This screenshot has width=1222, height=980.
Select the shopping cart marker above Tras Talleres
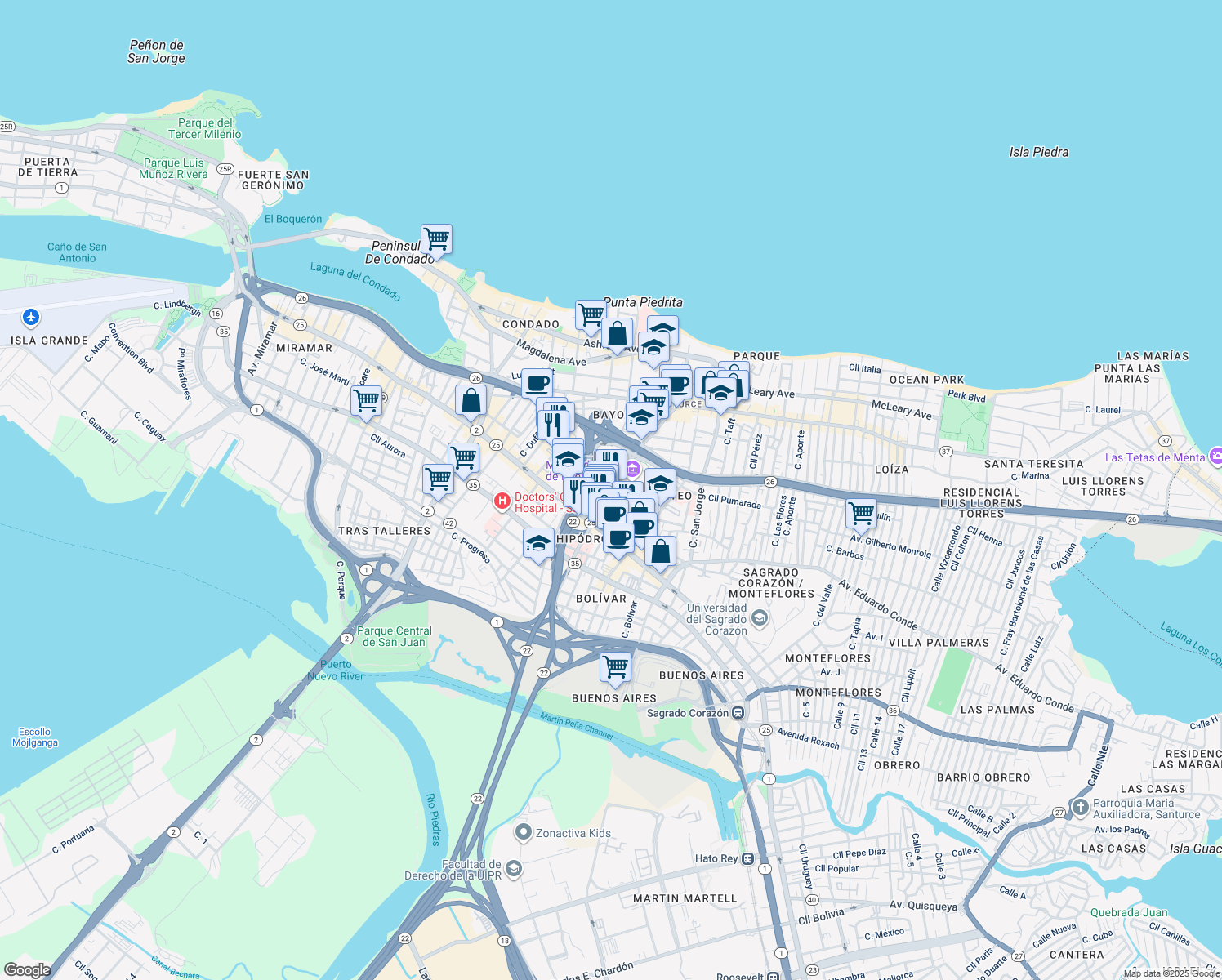[439, 479]
